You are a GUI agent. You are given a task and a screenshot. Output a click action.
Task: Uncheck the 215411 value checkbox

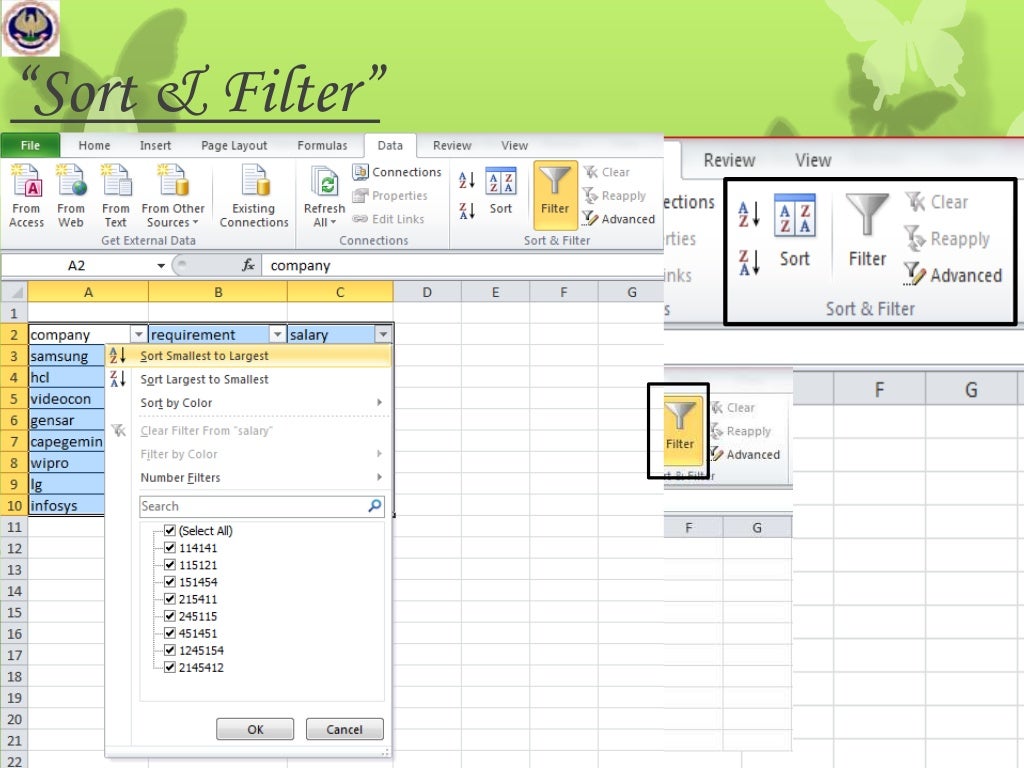click(170, 598)
